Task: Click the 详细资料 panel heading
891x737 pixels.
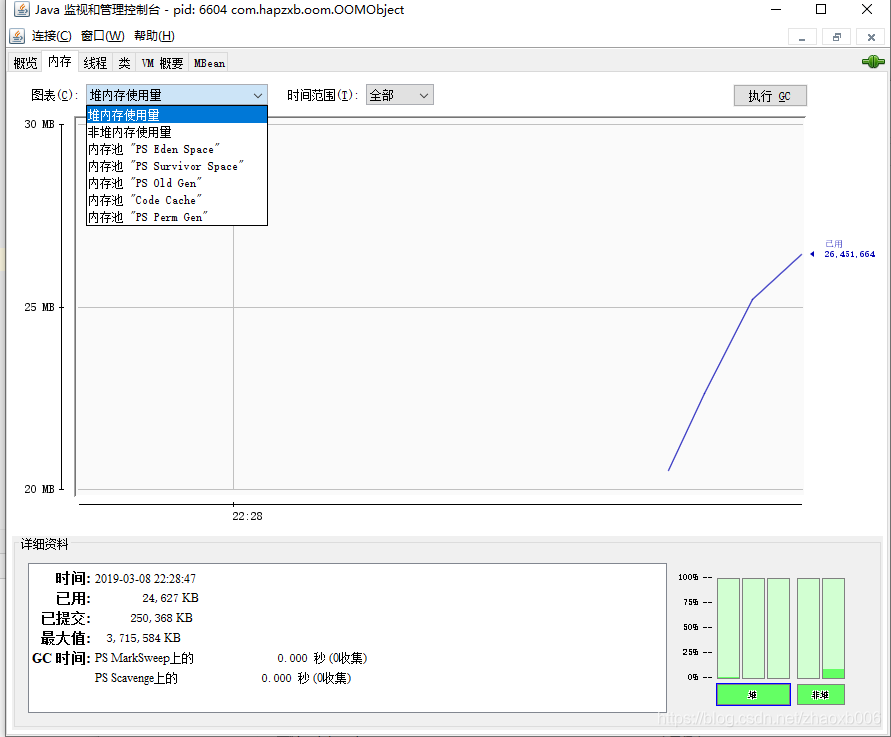Action: click(44, 544)
